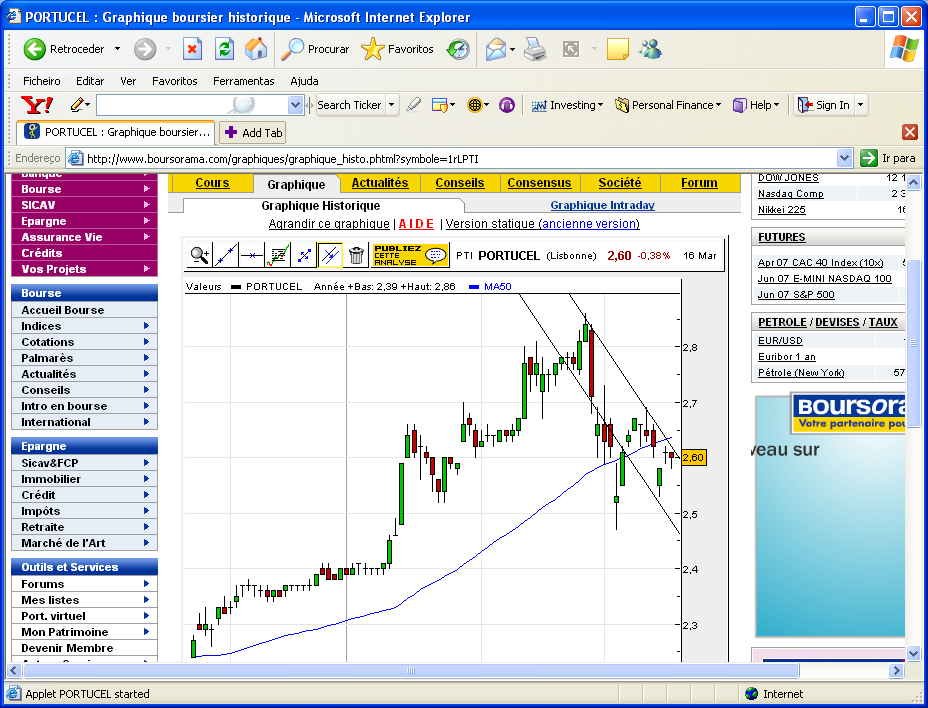
Task: Open the address bar URL dropdown
Action: click(843, 158)
